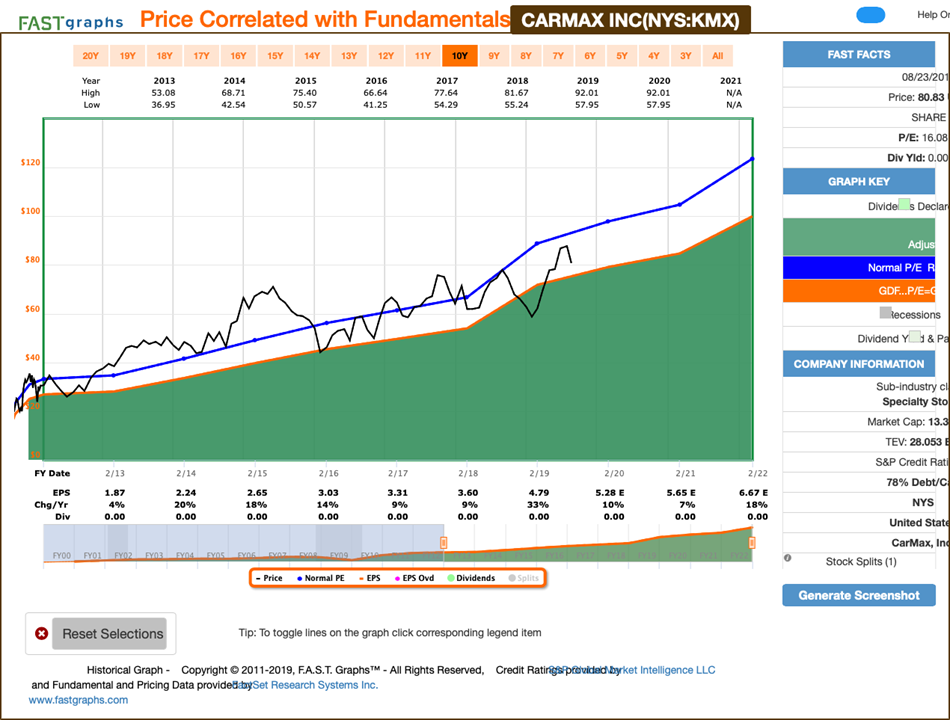Toggle the Dividend Yield checkbox swatch

[915, 336]
